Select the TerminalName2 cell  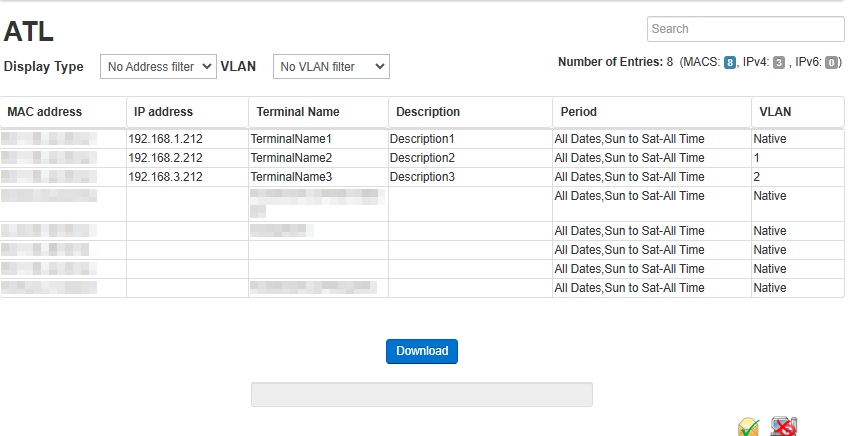click(x=291, y=158)
